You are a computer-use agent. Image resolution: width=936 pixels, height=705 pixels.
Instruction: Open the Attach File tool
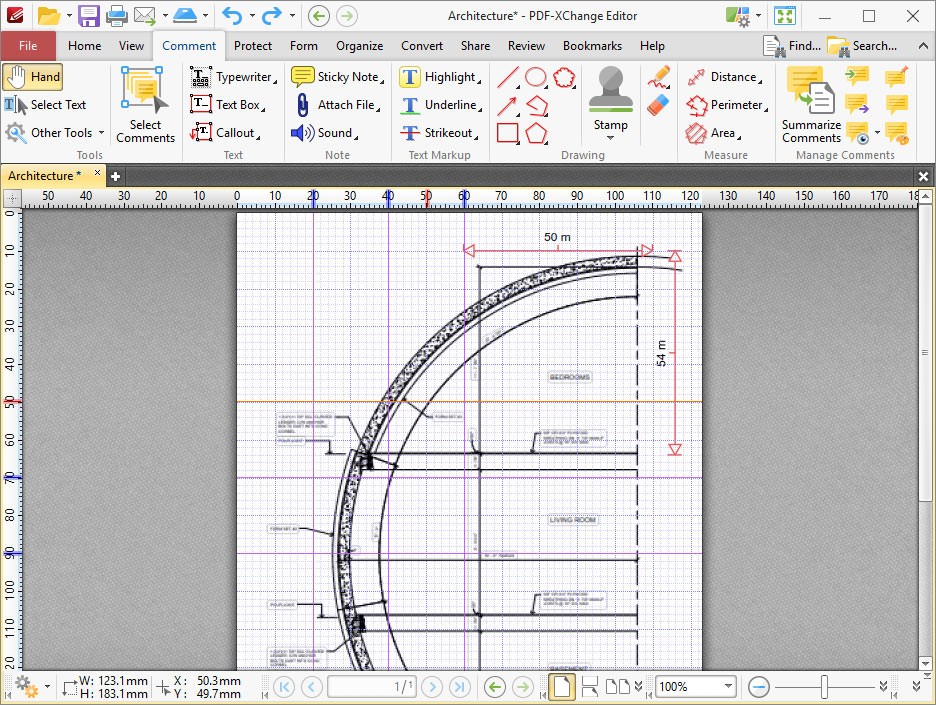click(x=337, y=105)
